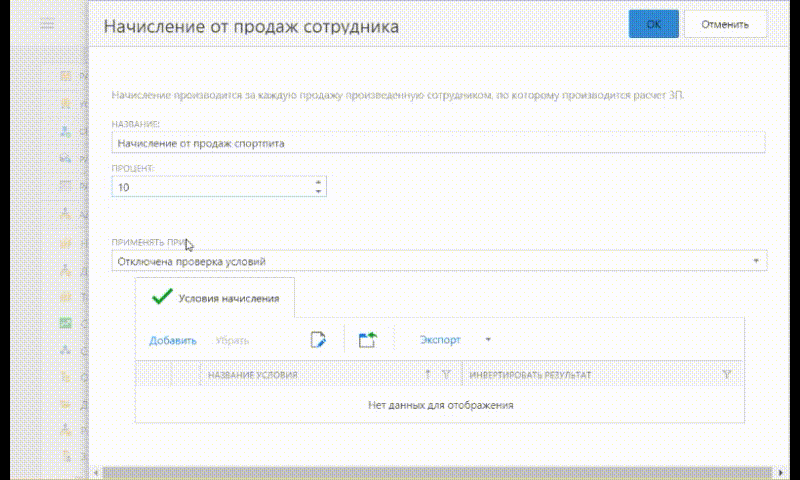Screen dimensions: 800x480
Task: Click the Отменить button
Action: click(x=725, y=24)
